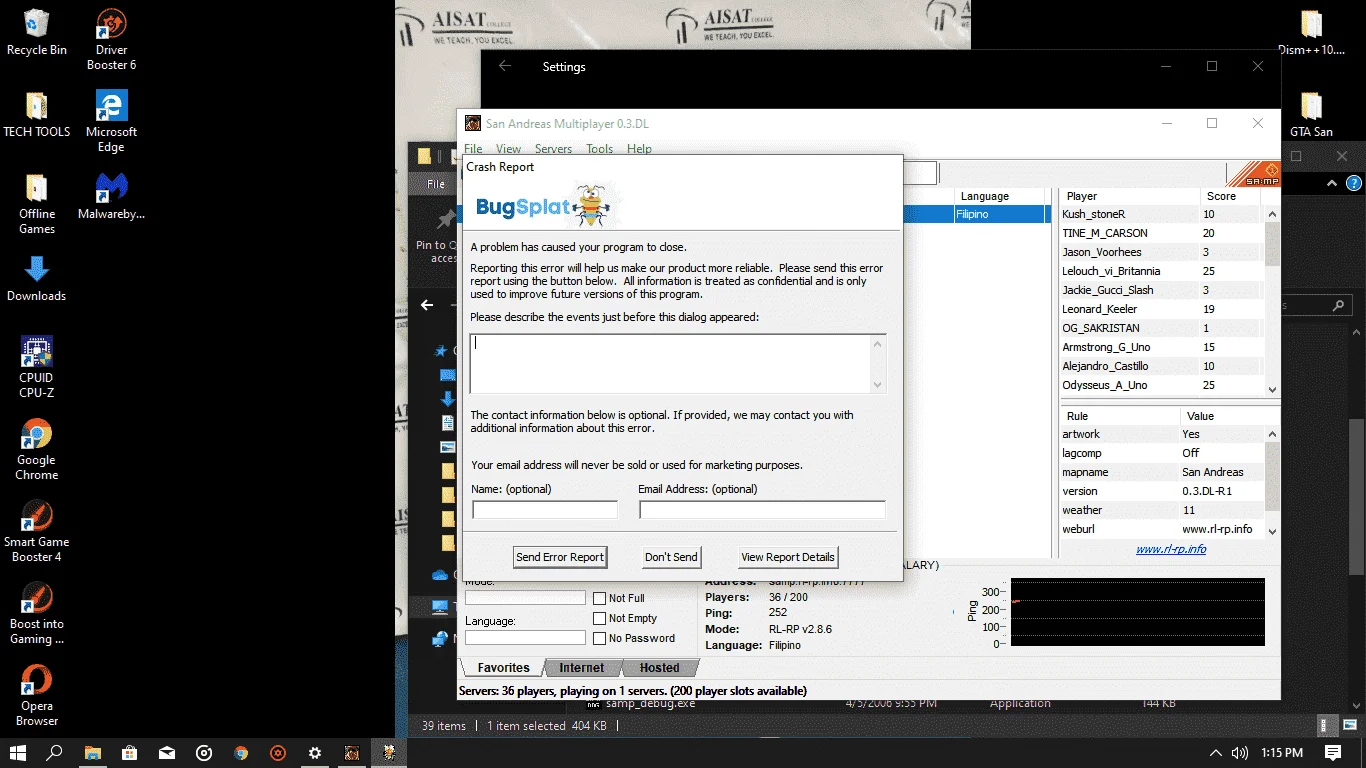
Task: Open Settings gear in taskbar
Action: click(315, 753)
